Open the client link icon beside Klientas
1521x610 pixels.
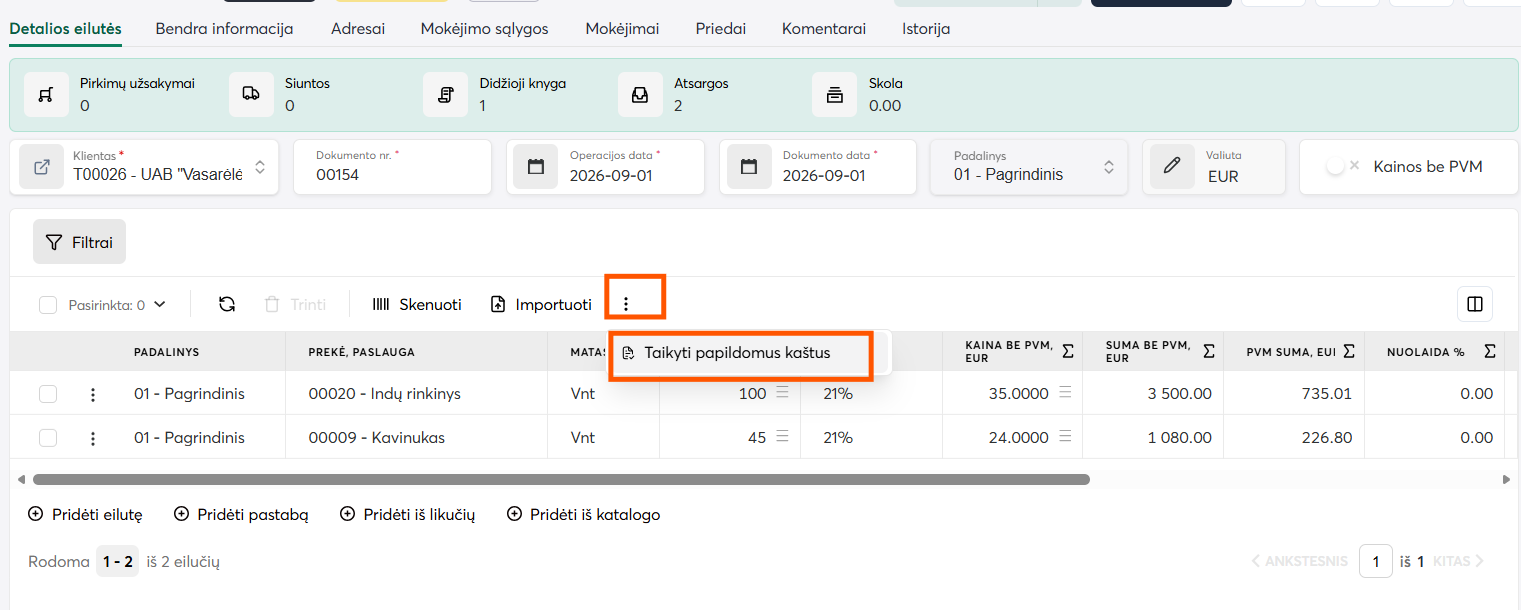pos(42,167)
